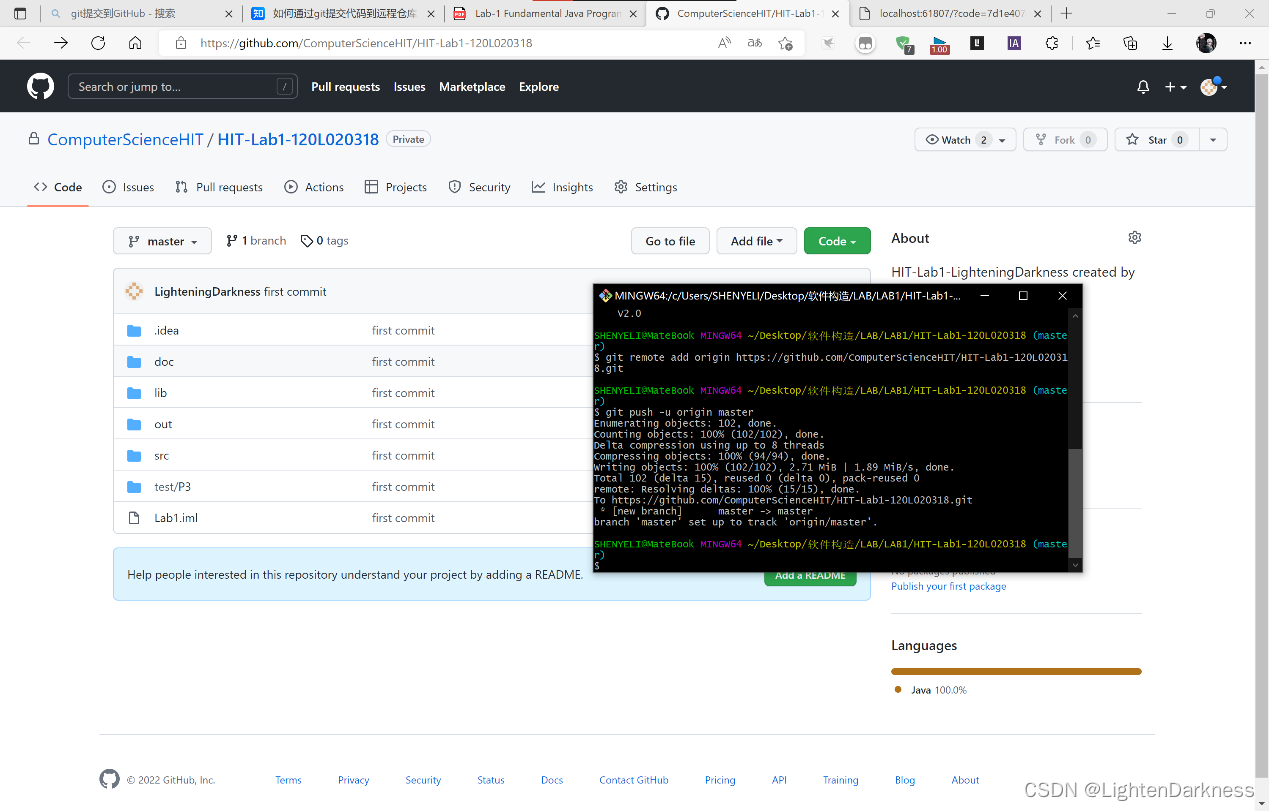This screenshot has width=1269, height=811.
Task: Click the green shield extension icon
Action: (903, 43)
